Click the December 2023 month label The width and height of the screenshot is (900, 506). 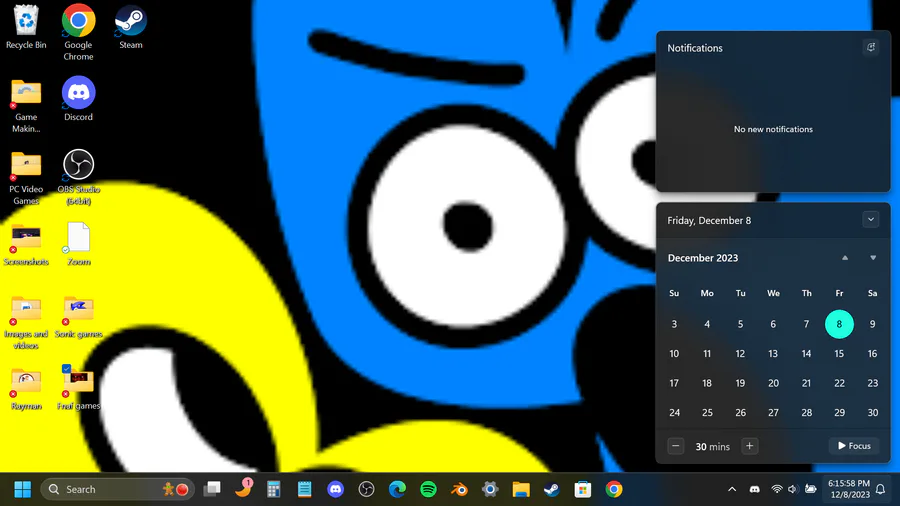[703, 258]
